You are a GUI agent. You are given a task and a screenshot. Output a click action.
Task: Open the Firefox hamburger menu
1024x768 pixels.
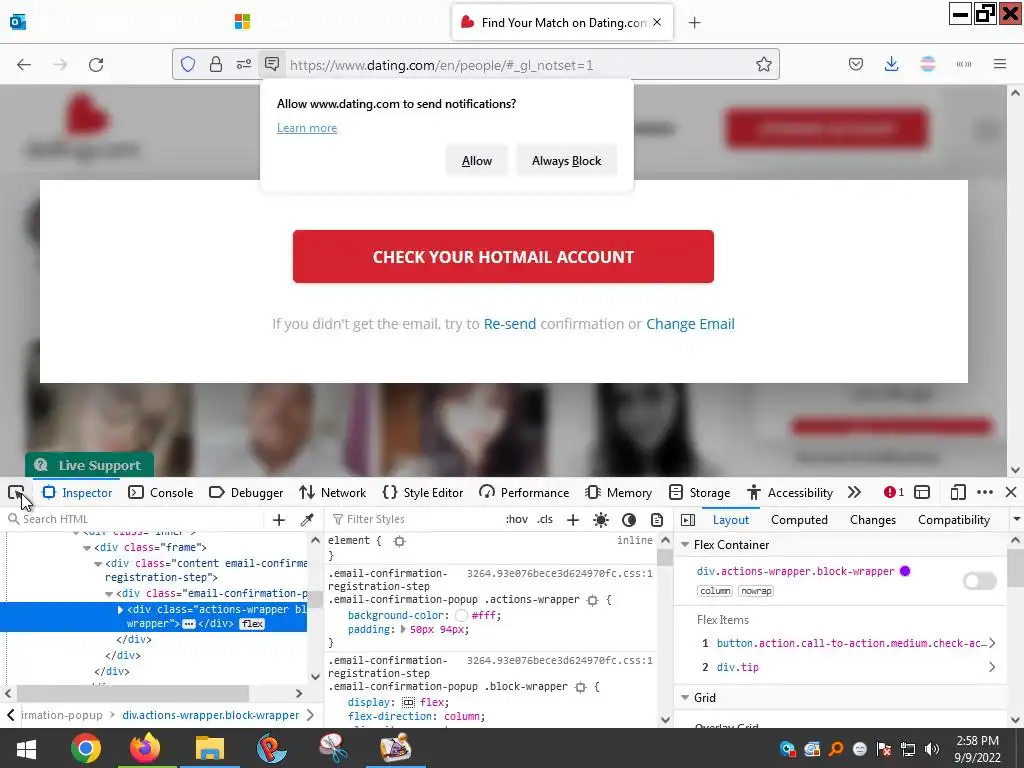[999, 64]
